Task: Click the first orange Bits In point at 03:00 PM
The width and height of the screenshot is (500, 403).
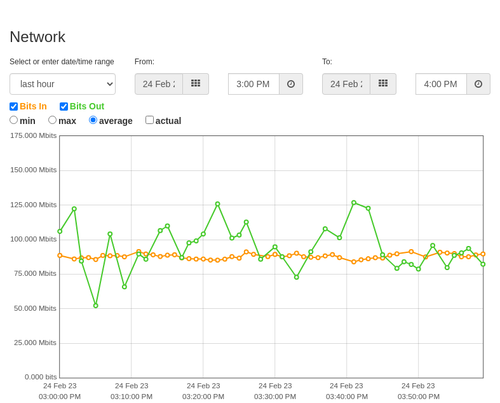Action: click(x=60, y=256)
